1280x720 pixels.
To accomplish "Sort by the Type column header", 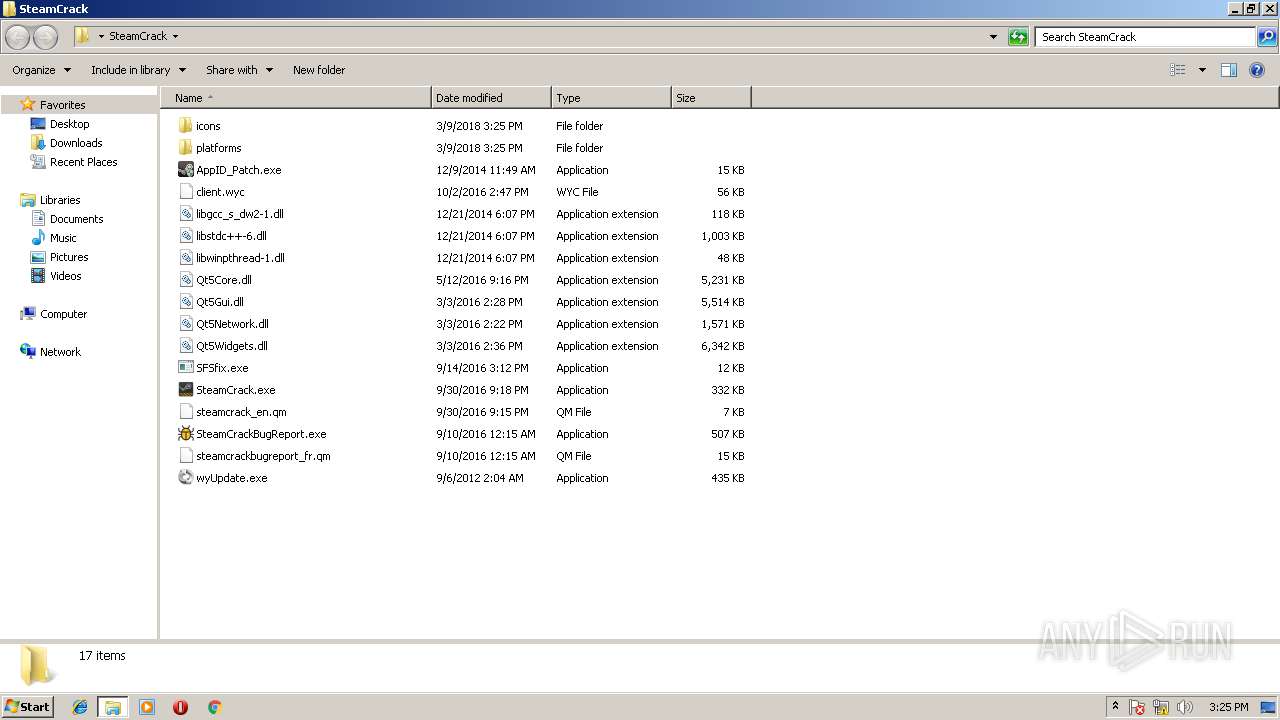I will (611, 98).
